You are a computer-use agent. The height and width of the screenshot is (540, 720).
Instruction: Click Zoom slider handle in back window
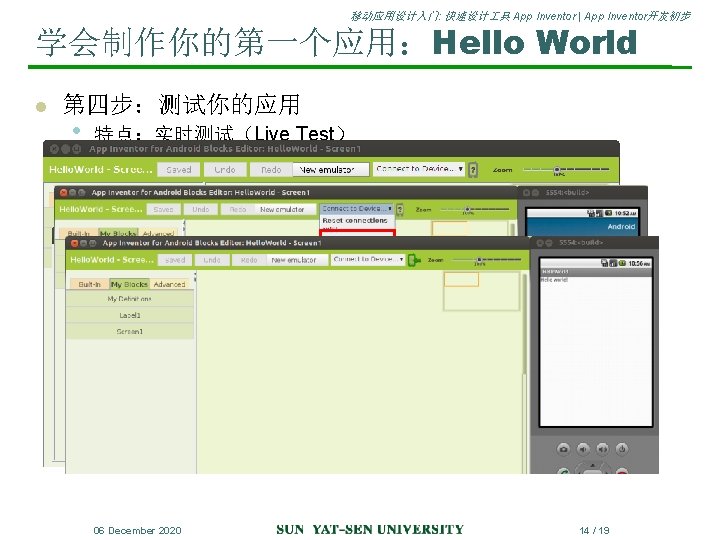(x=557, y=170)
